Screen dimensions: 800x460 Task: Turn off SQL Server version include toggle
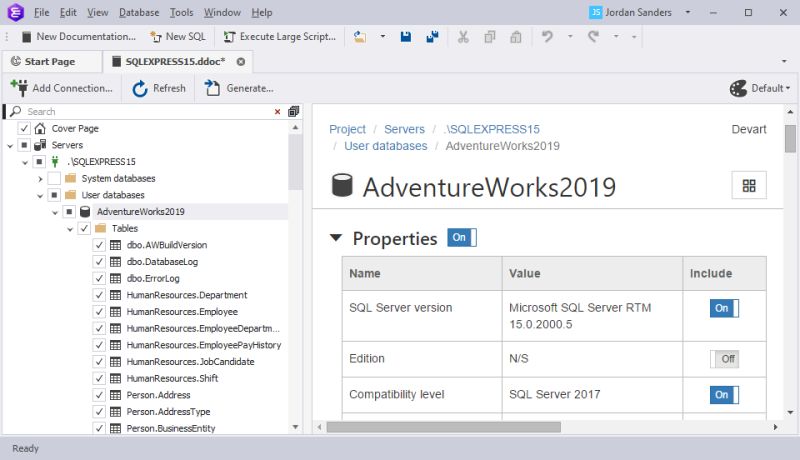(x=724, y=308)
